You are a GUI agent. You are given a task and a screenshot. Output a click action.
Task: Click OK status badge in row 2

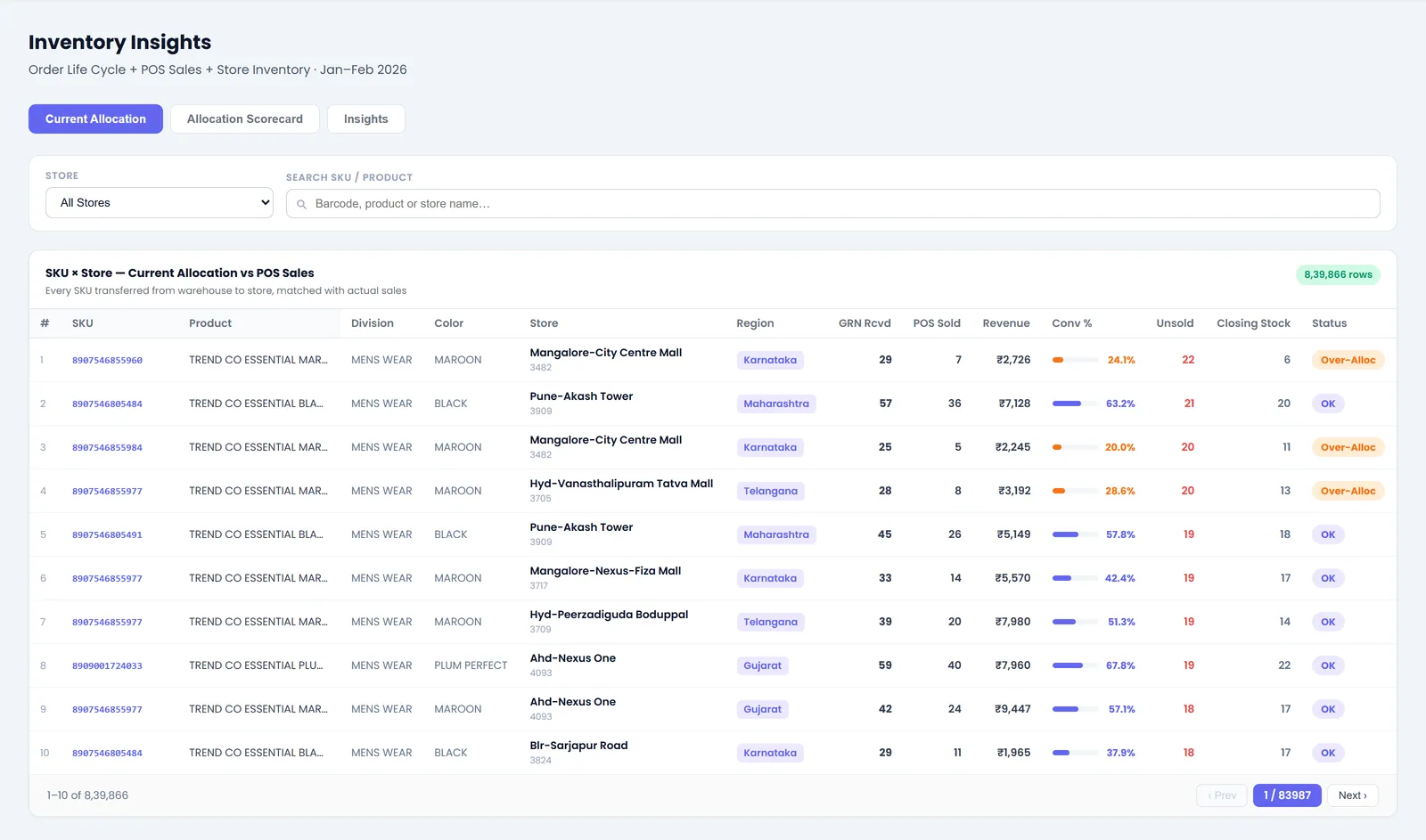pyautogui.click(x=1328, y=404)
